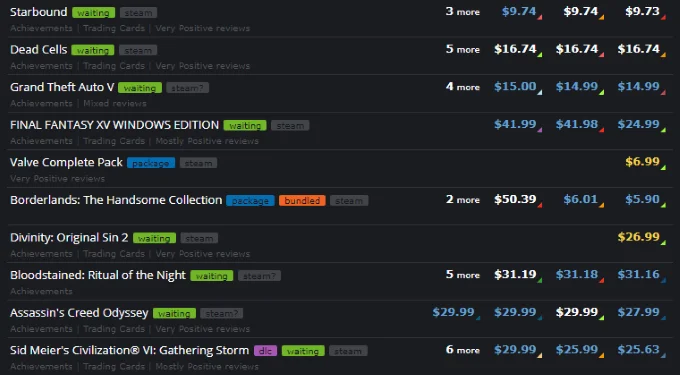
Task: Open the $24.99 FINAL FANTASY XV price
Action: pyautogui.click(x=639, y=124)
